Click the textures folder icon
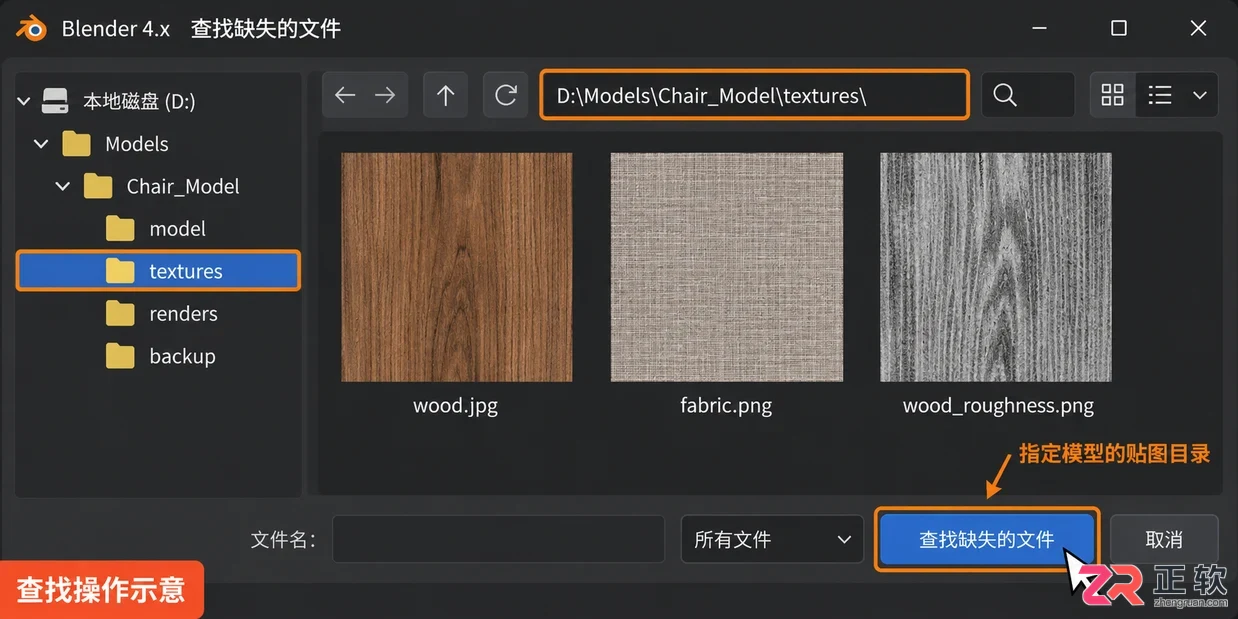1238x619 pixels. (x=120, y=271)
